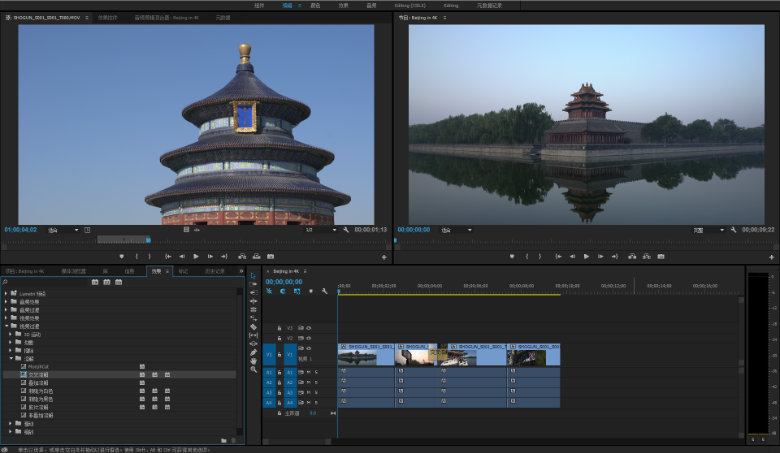Image resolution: width=780 pixels, height=453 pixels.
Task: Select the Zoom magnifier tool
Action: 253,369
